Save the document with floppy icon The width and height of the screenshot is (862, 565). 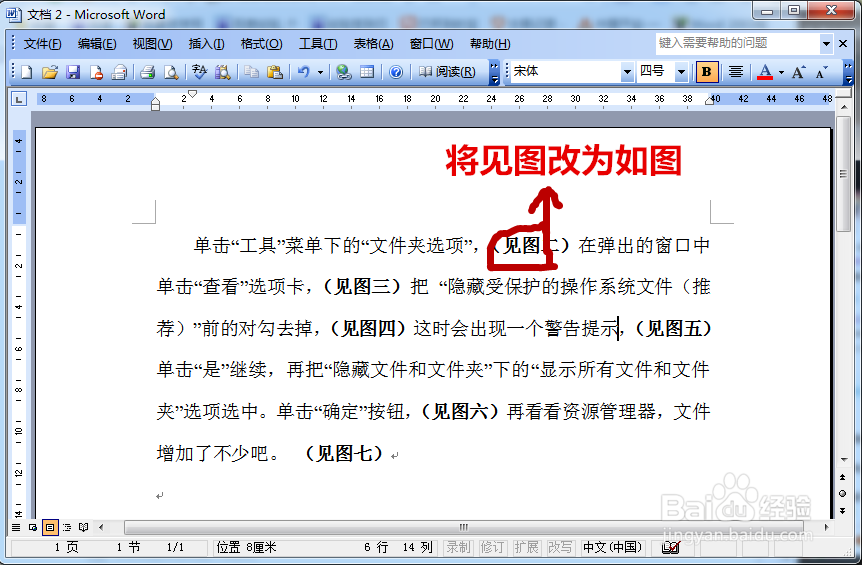coord(73,72)
